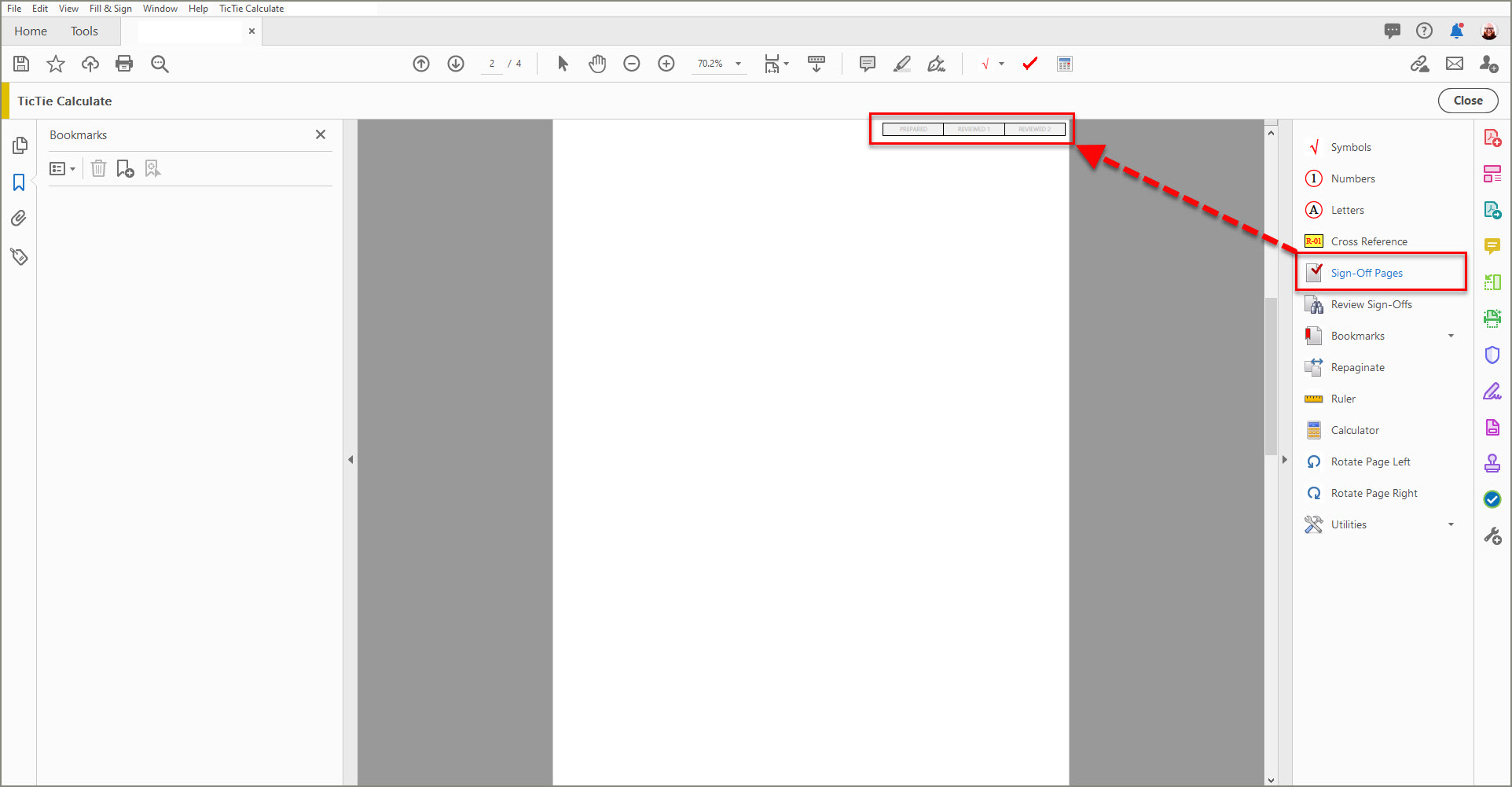
Task: Click inside the page number field
Action: click(491, 63)
